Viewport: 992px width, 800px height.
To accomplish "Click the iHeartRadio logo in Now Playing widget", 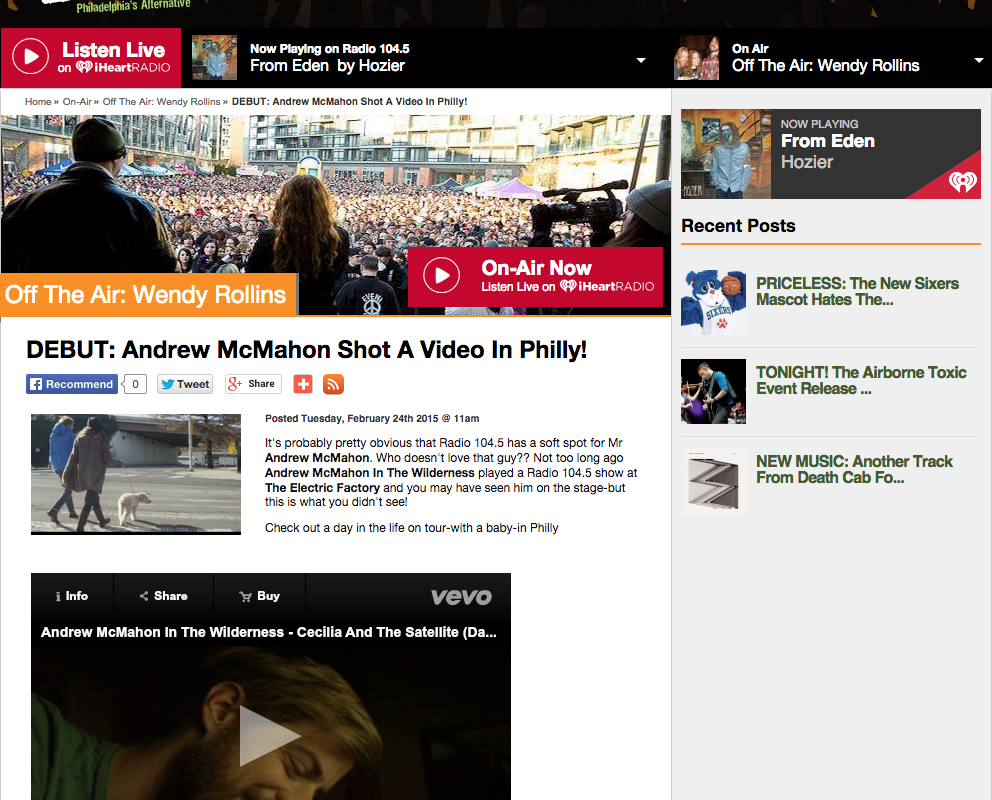I will pos(962,182).
